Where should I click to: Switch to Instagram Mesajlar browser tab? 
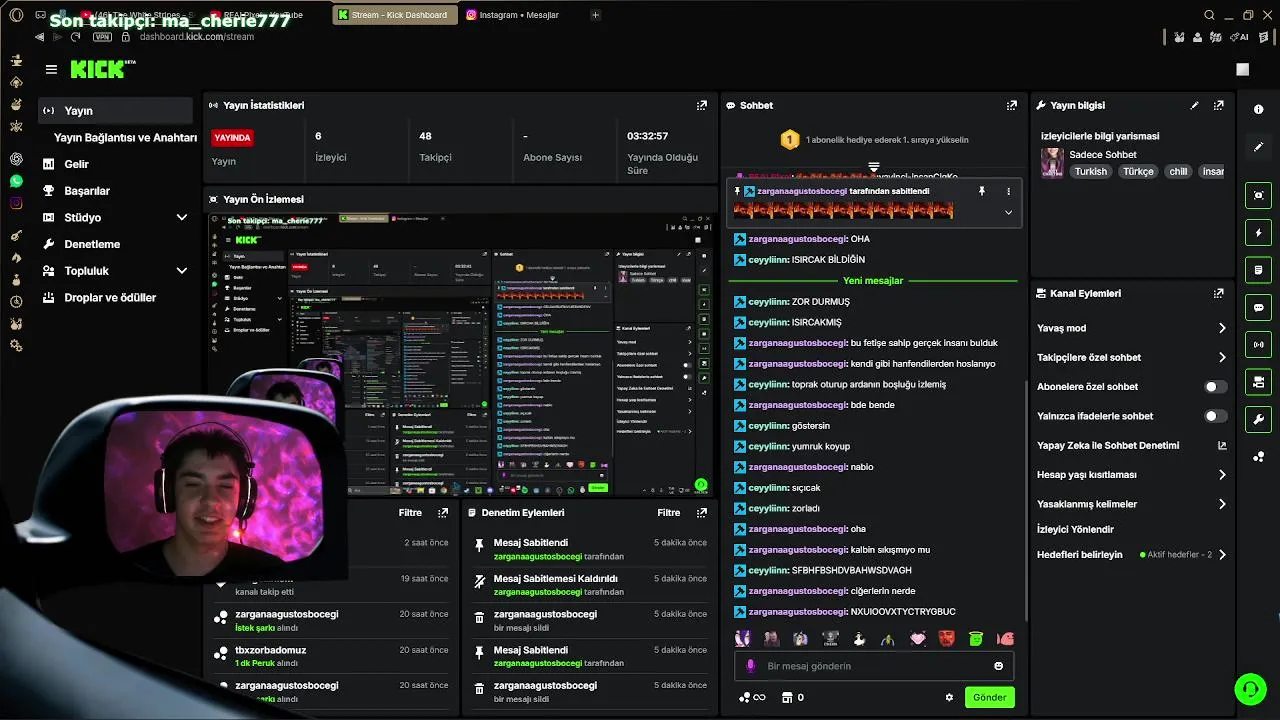click(x=520, y=15)
